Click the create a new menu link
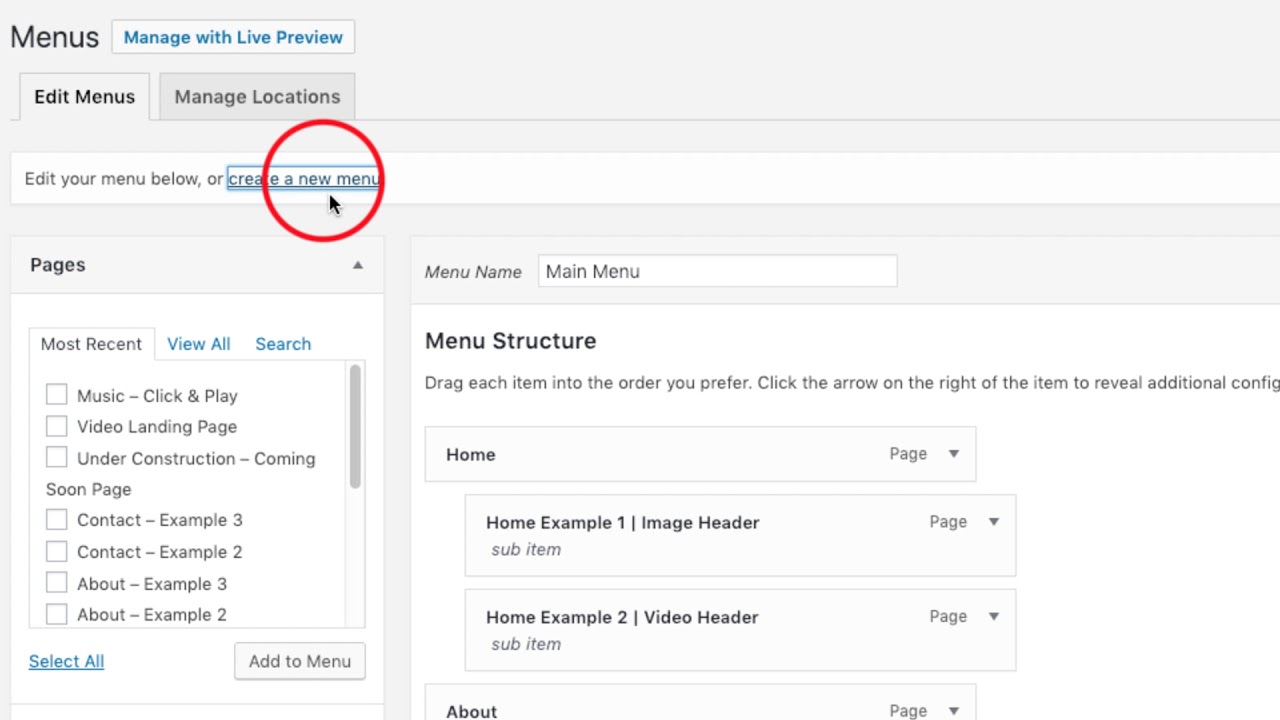The width and height of the screenshot is (1280, 720). click(304, 179)
